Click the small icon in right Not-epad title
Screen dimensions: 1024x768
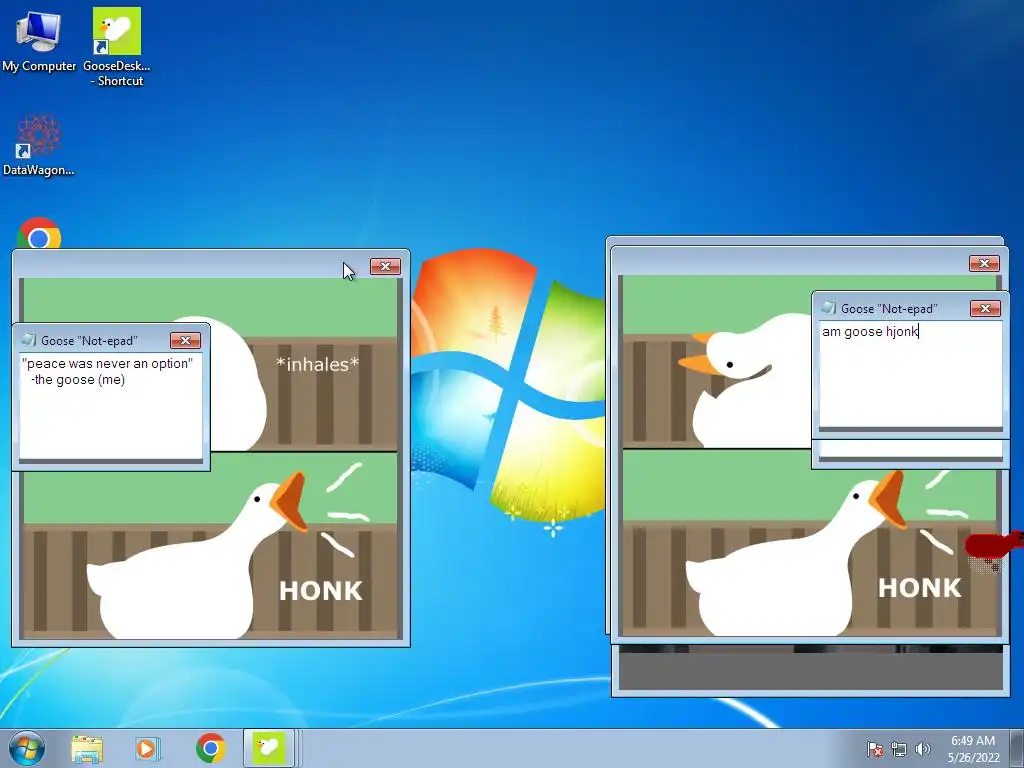(828, 308)
